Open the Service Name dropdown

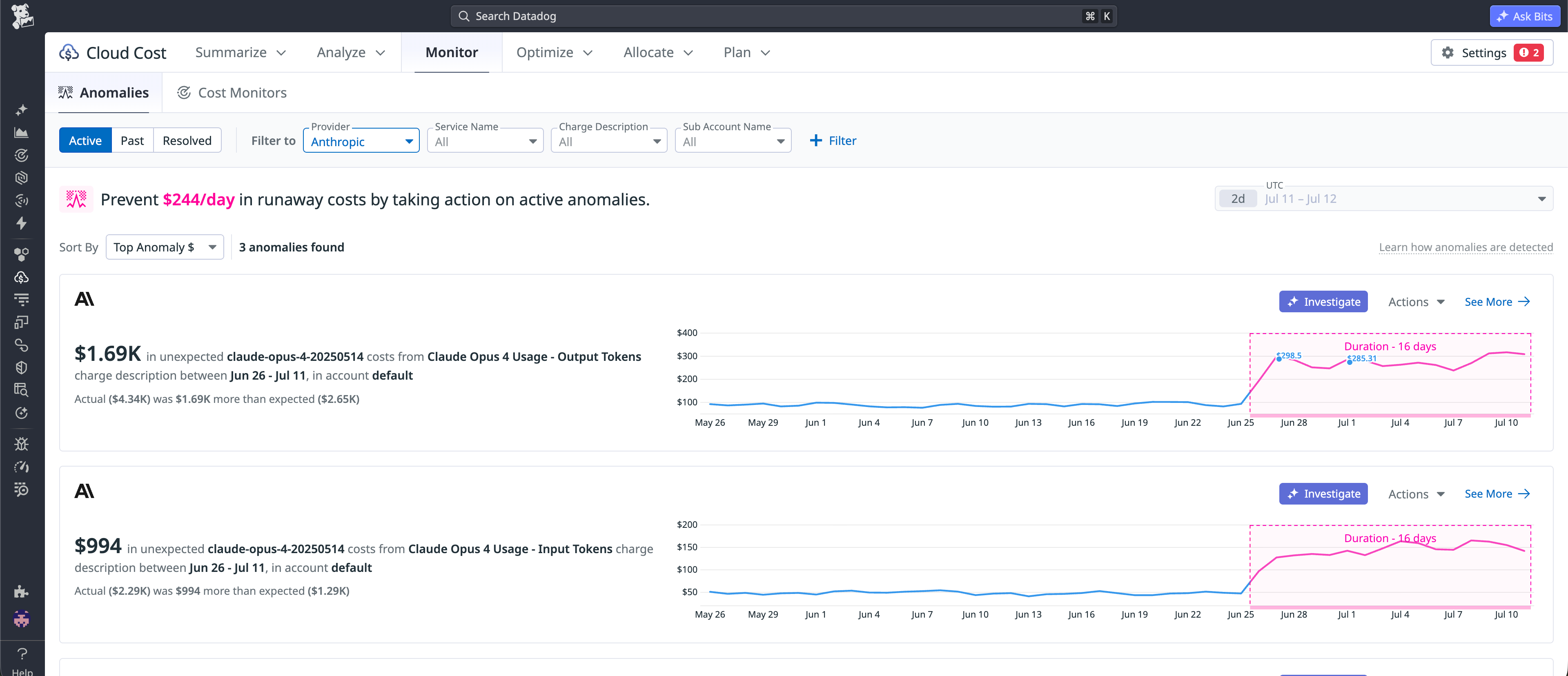pyautogui.click(x=485, y=140)
